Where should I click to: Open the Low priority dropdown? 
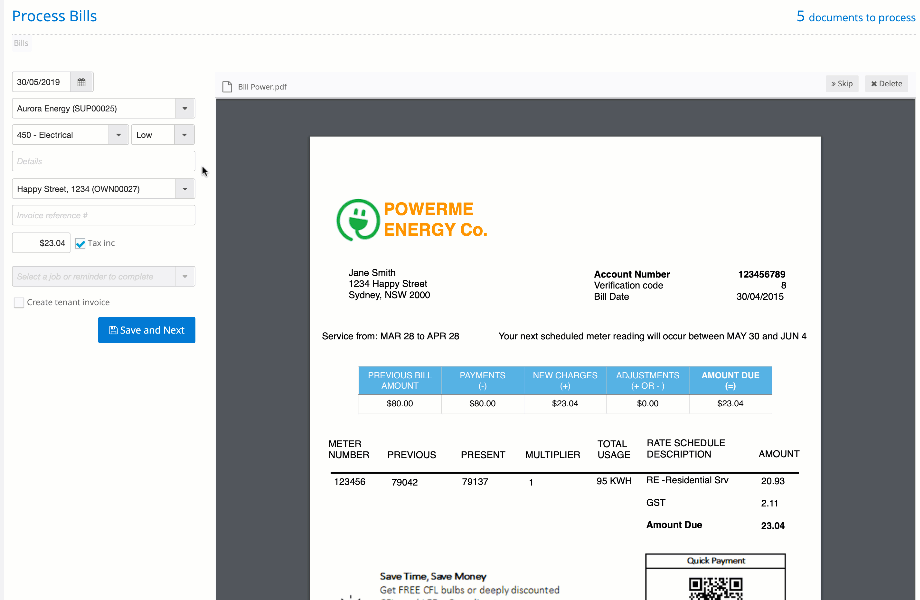[184, 135]
